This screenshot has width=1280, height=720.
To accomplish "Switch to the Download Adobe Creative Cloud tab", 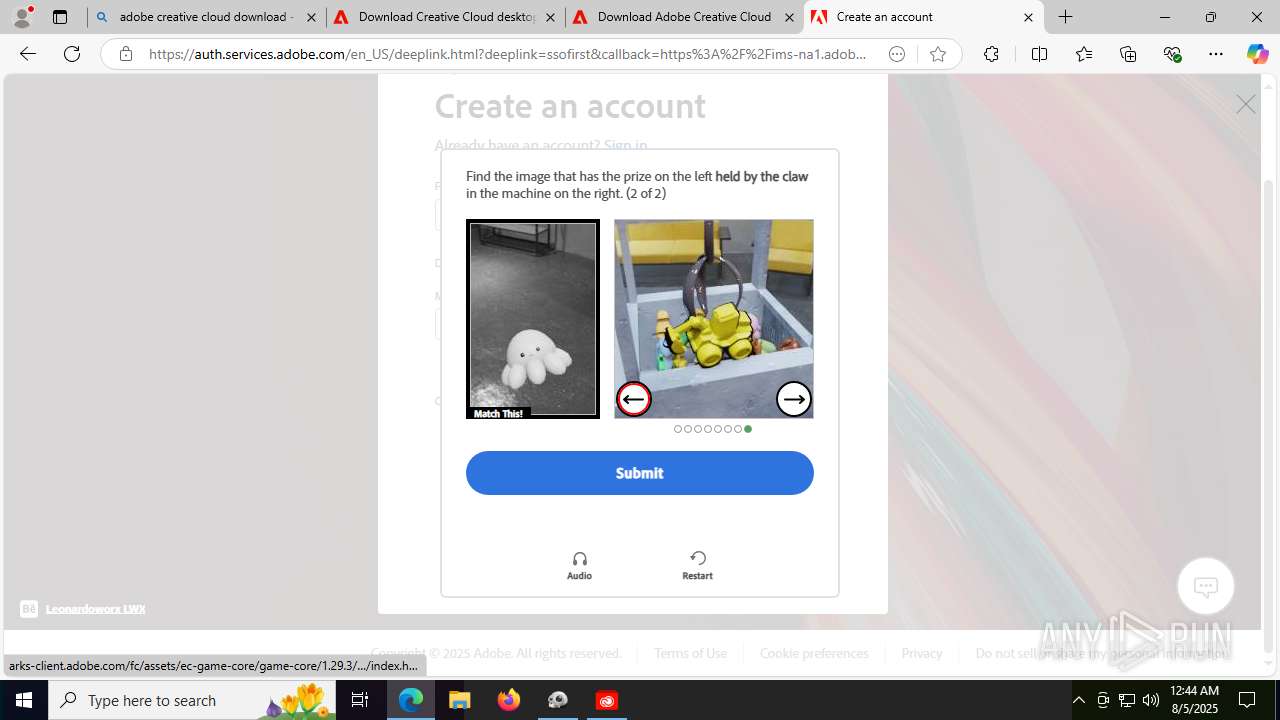I will [x=685, y=17].
